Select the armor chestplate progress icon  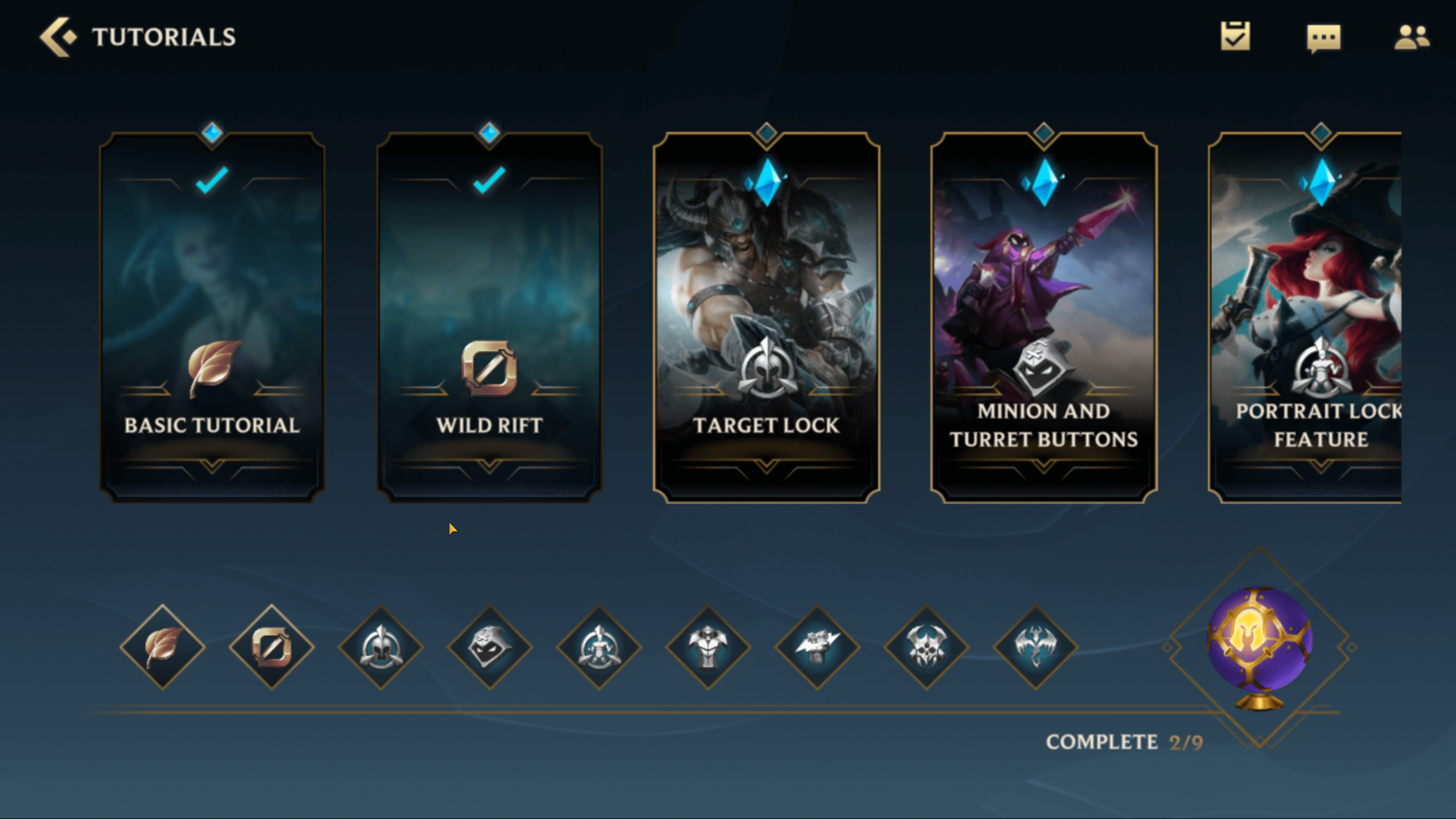[708, 647]
